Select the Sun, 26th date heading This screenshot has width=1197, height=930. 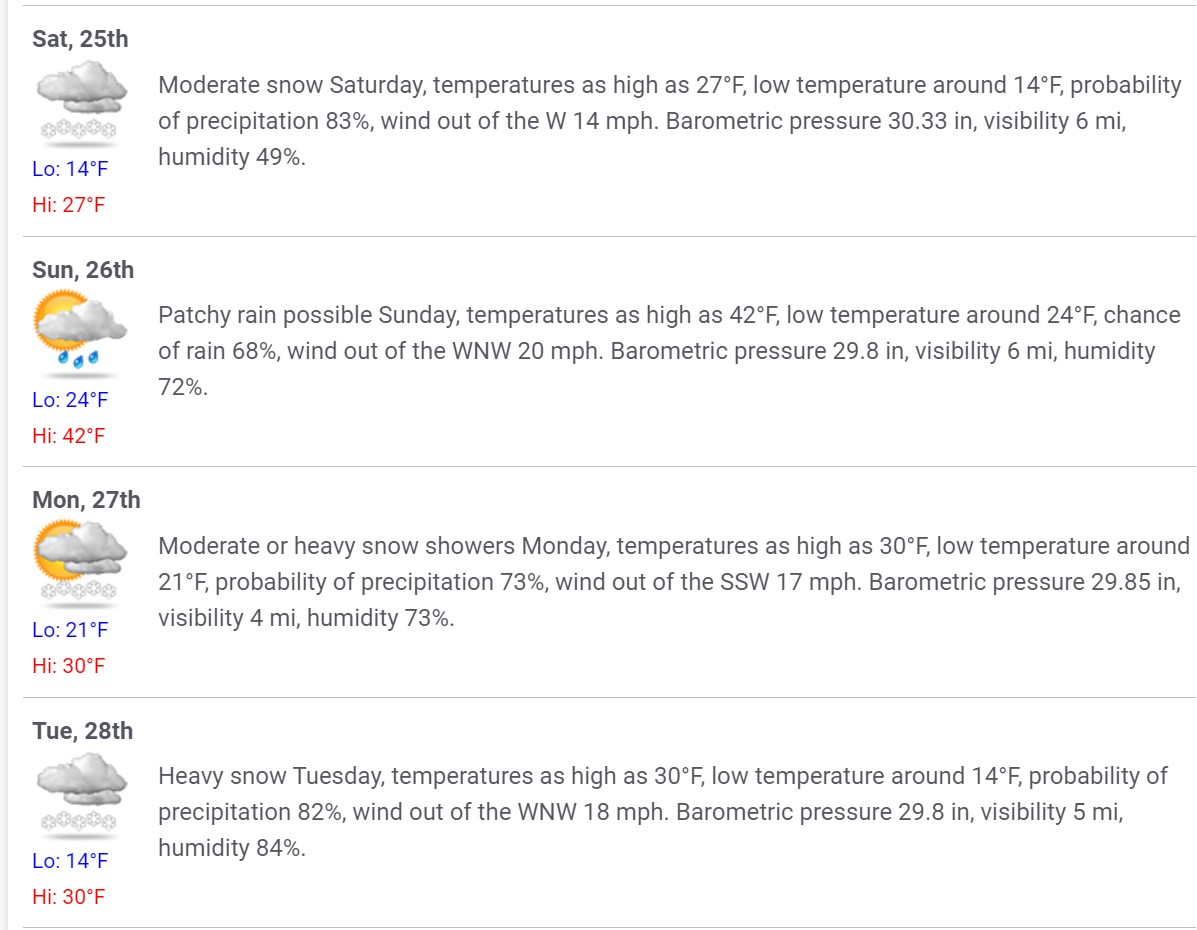(x=83, y=270)
